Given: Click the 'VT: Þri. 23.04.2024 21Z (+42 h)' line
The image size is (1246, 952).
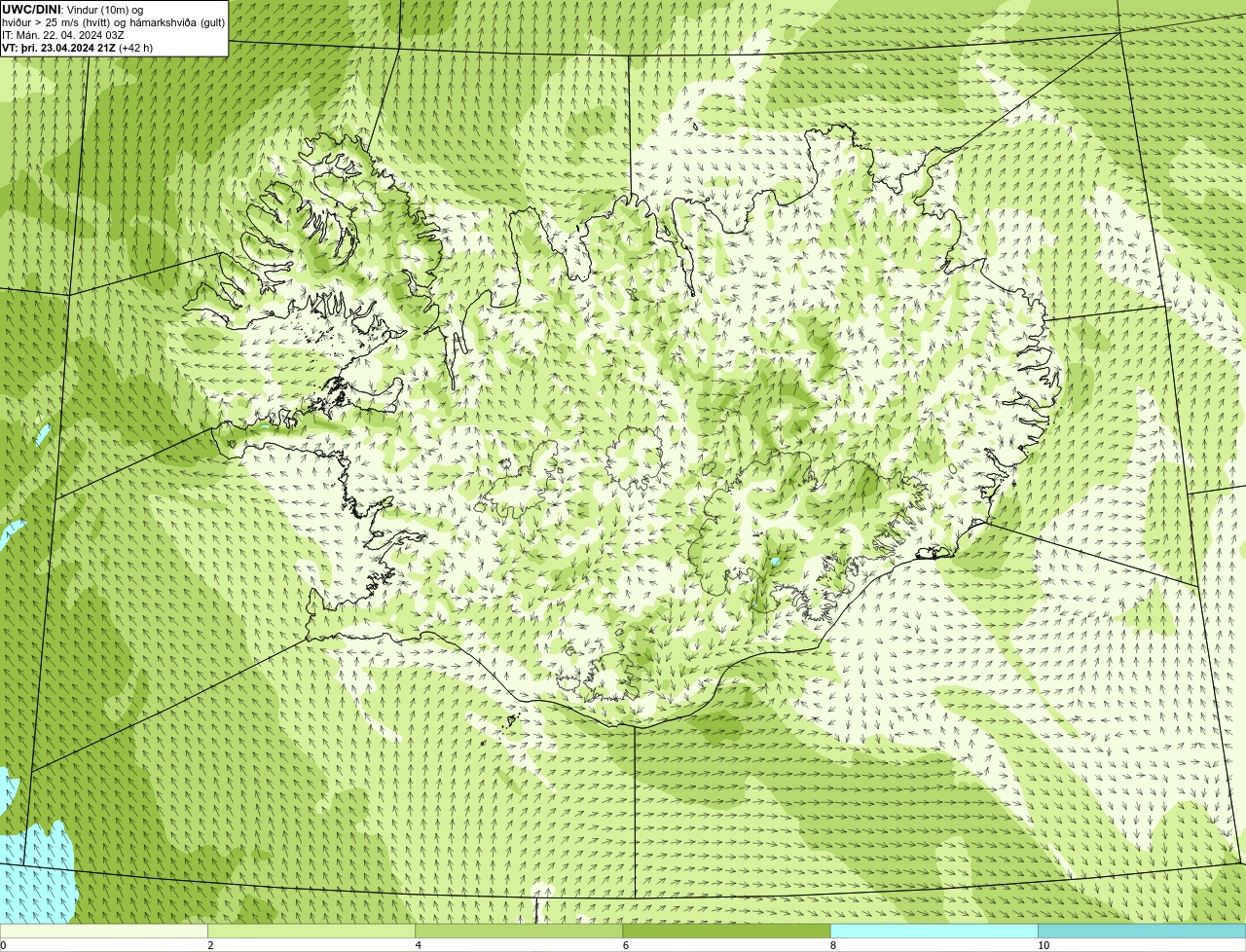Looking at the screenshot, I should coord(78,48).
